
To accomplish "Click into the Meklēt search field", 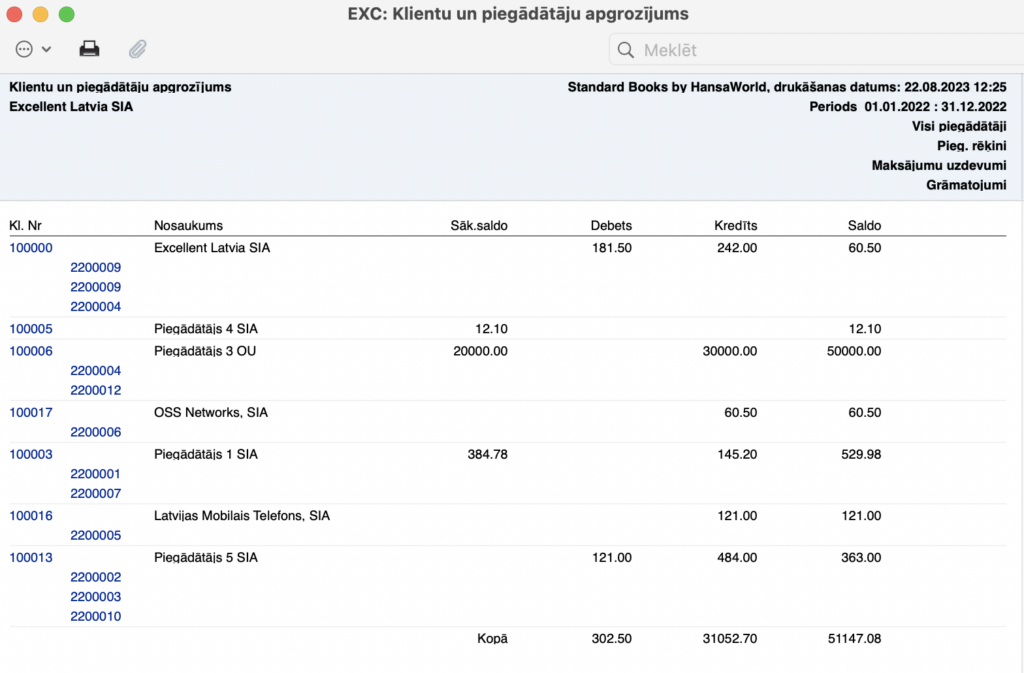I will click(820, 50).
